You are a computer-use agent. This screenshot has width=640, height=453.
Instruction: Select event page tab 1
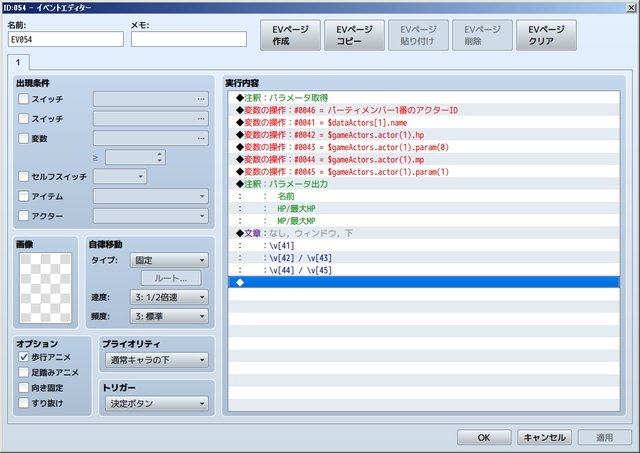[x=18, y=62]
